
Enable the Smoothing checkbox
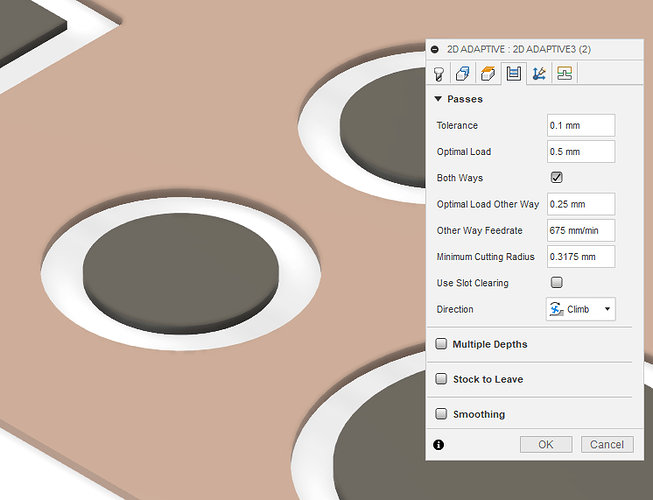[441, 414]
